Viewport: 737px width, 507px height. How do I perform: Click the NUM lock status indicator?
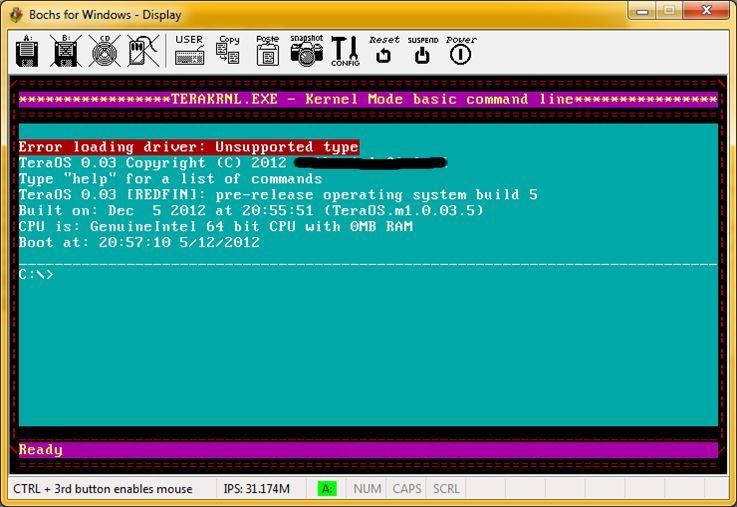[367, 489]
